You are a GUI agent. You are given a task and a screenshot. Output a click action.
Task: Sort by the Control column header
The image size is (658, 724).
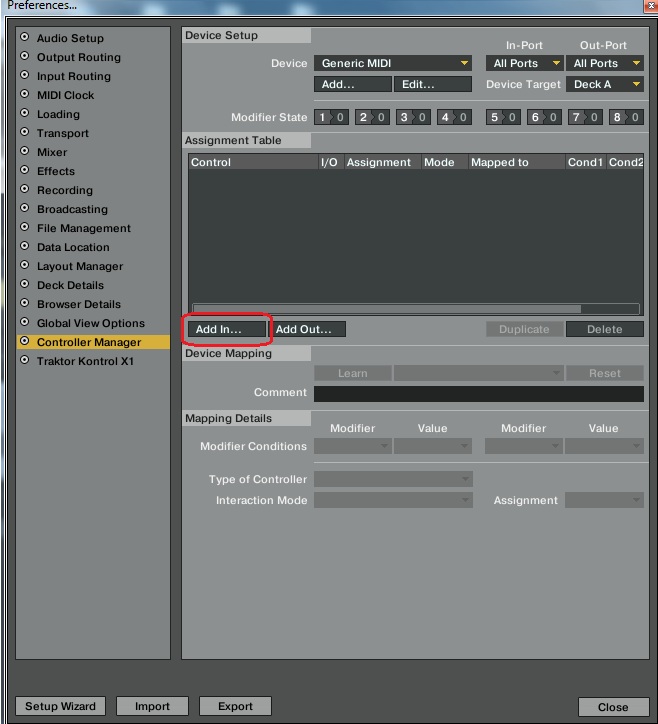click(253, 162)
